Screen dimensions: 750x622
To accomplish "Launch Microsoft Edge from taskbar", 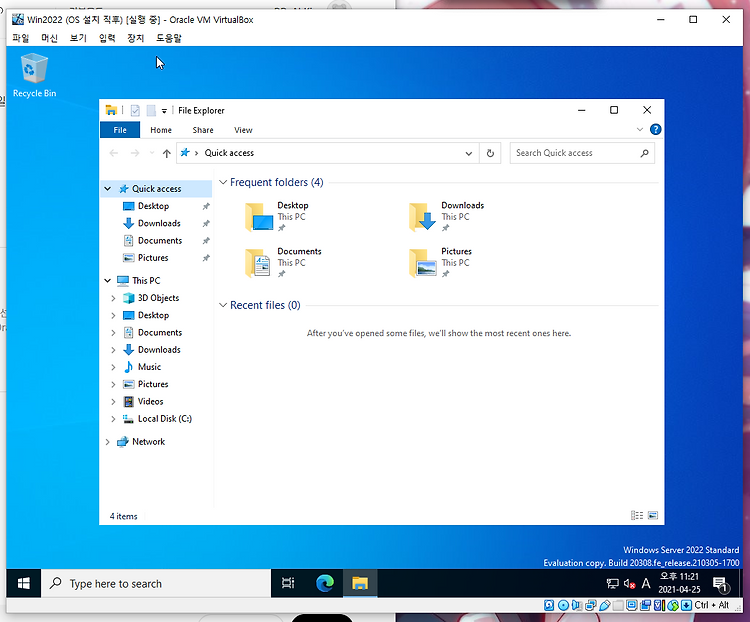I will 325,583.
